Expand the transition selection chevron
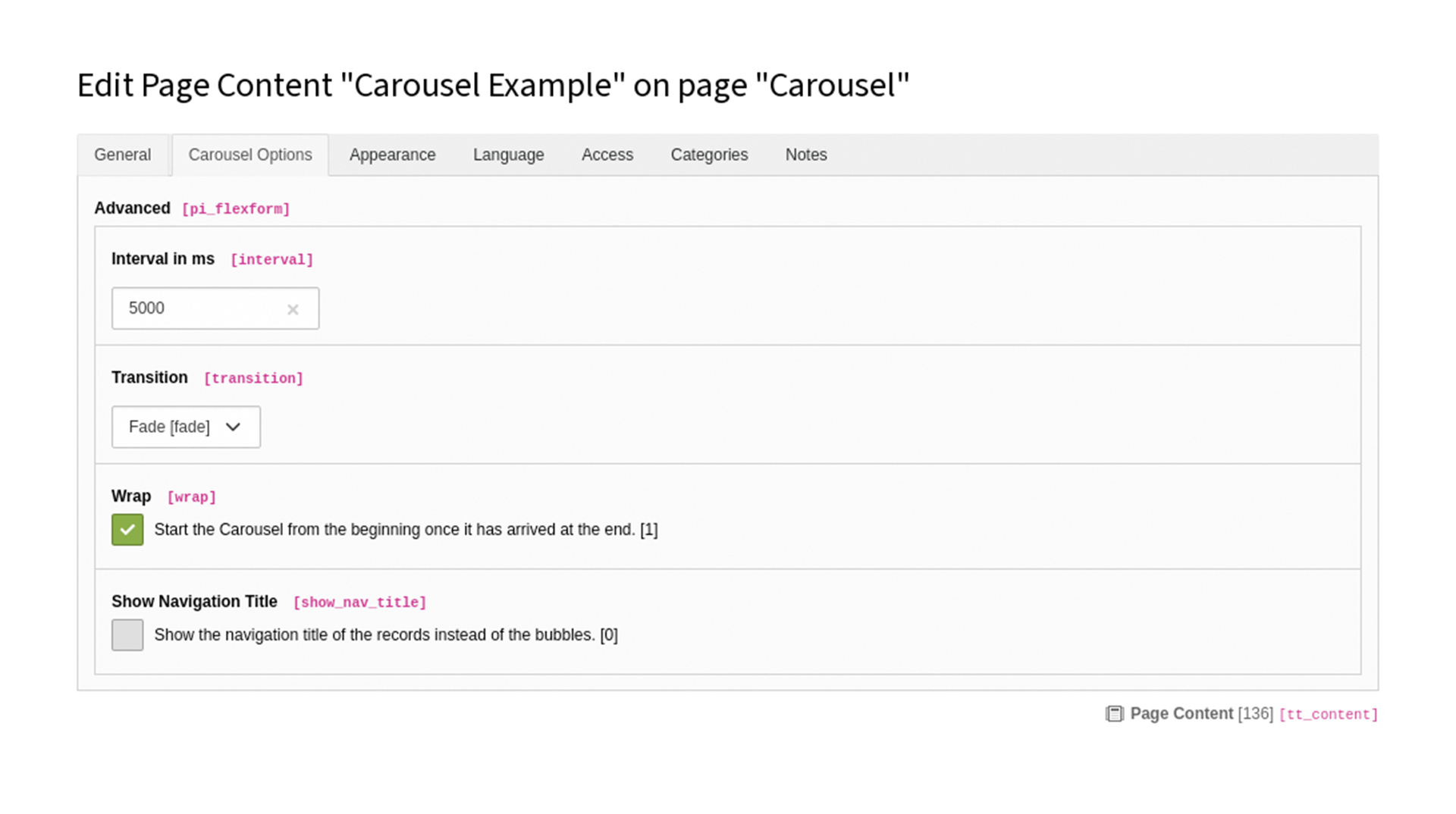The height and width of the screenshot is (814, 1456). pos(232,427)
